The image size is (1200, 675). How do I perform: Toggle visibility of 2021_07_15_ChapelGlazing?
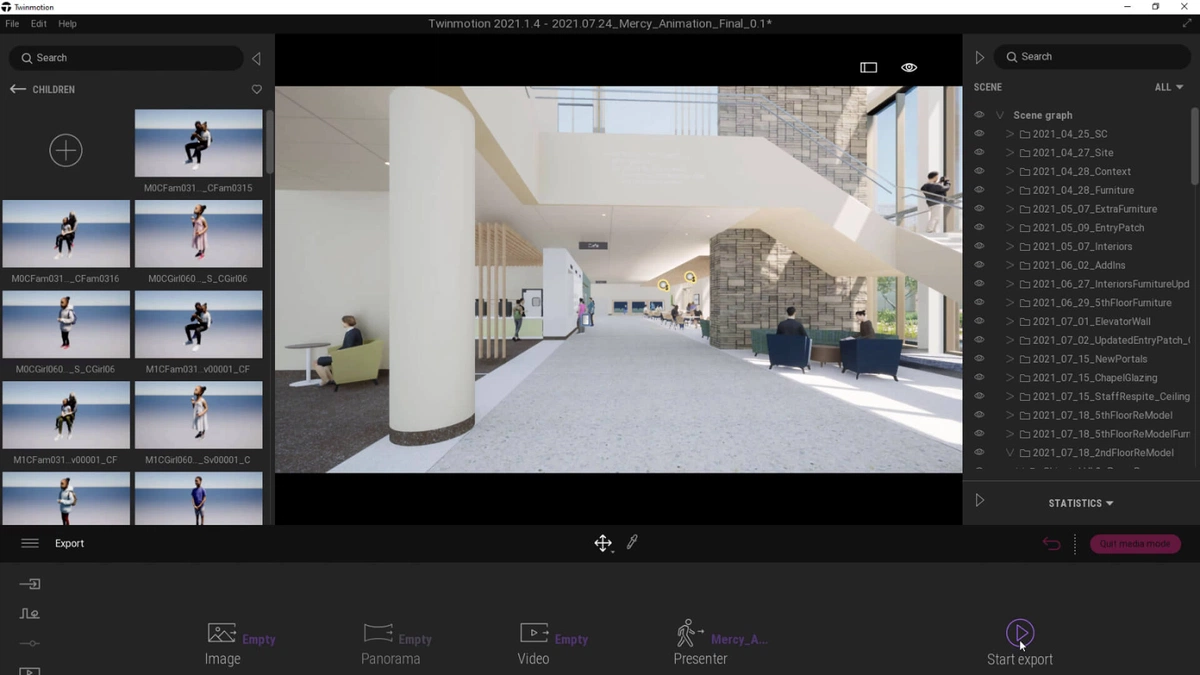coord(979,377)
